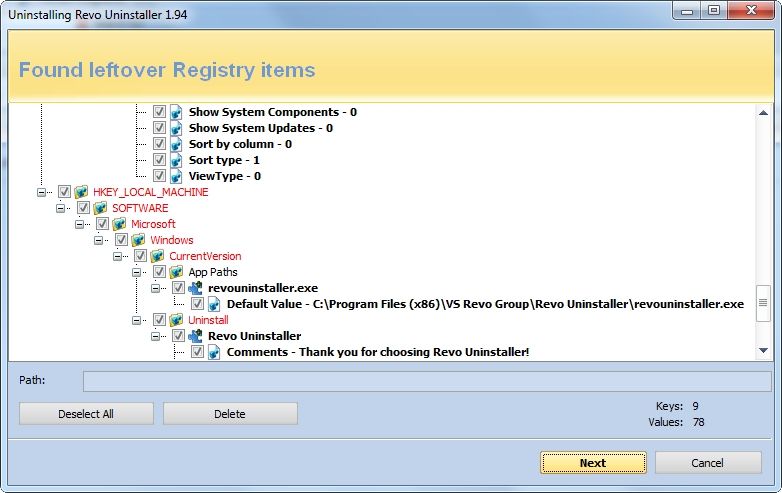Viewport: 782px width, 493px height.
Task: Click the ViewType value icon
Action: coord(176,176)
